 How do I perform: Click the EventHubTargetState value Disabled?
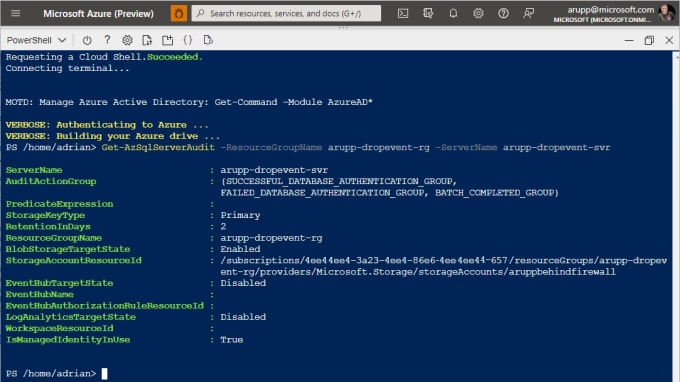point(243,283)
